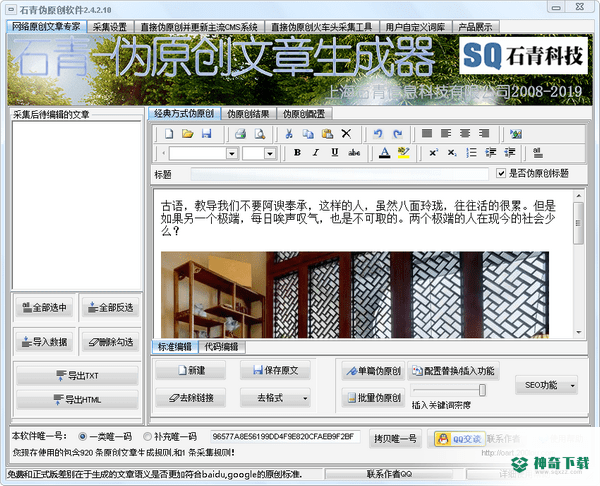Click the Insert image toolbar icon
The height and width of the screenshot is (486, 600).
click(516, 134)
